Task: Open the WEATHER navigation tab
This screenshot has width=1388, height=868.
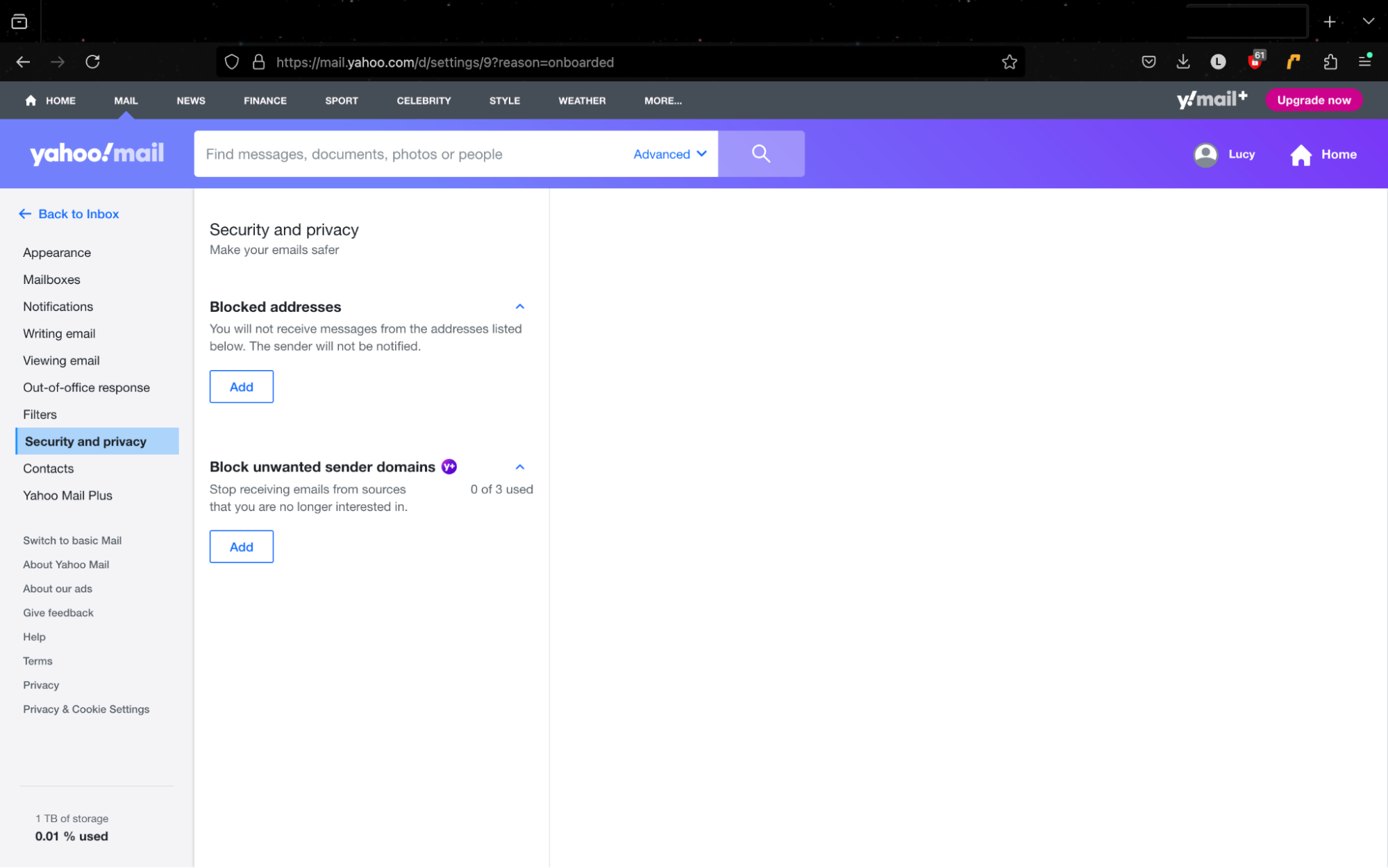Action: click(x=582, y=101)
